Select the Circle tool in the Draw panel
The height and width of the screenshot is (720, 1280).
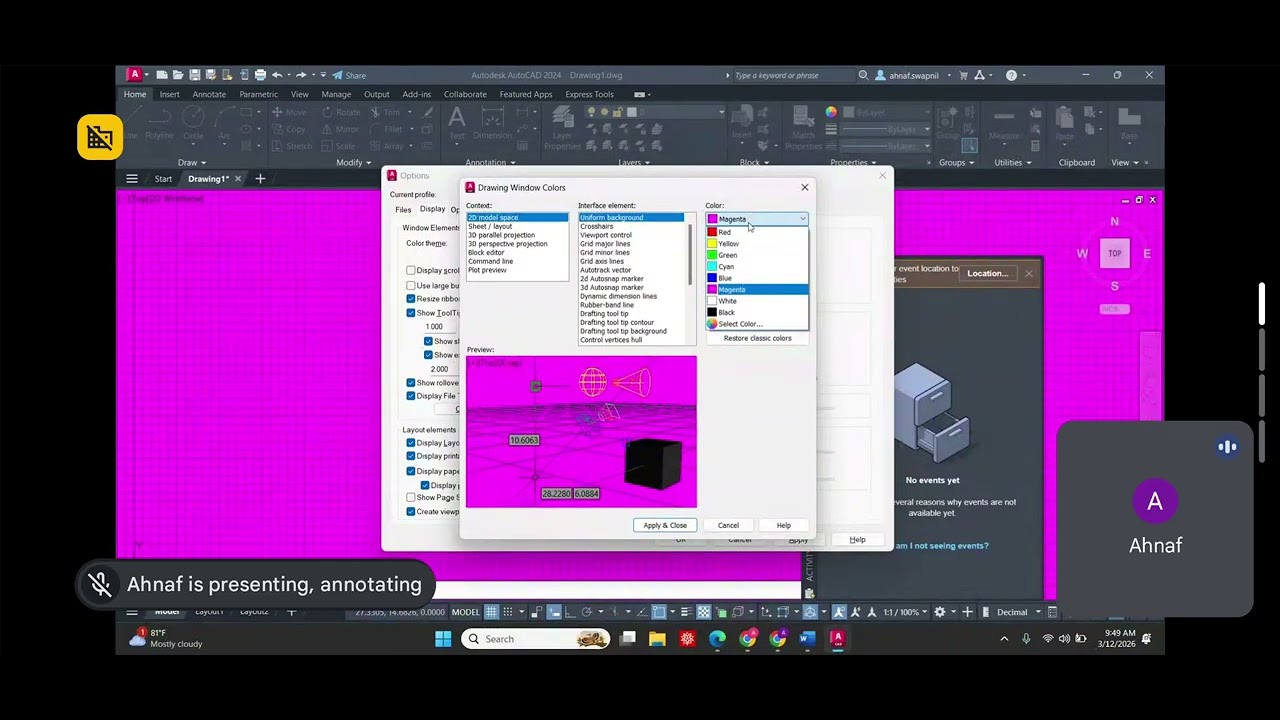tap(193, 123)
